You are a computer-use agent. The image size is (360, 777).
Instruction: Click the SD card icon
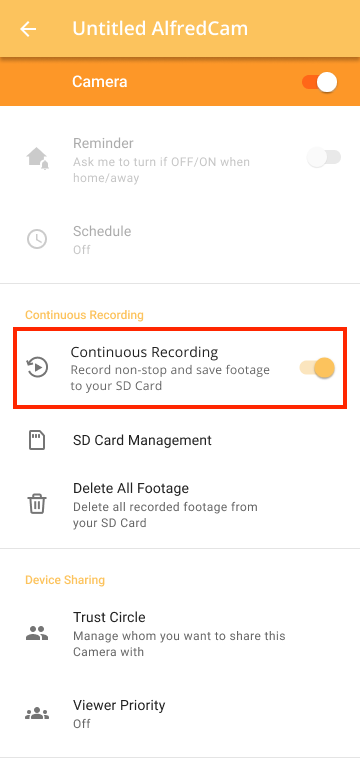click(x=37, y=440)
